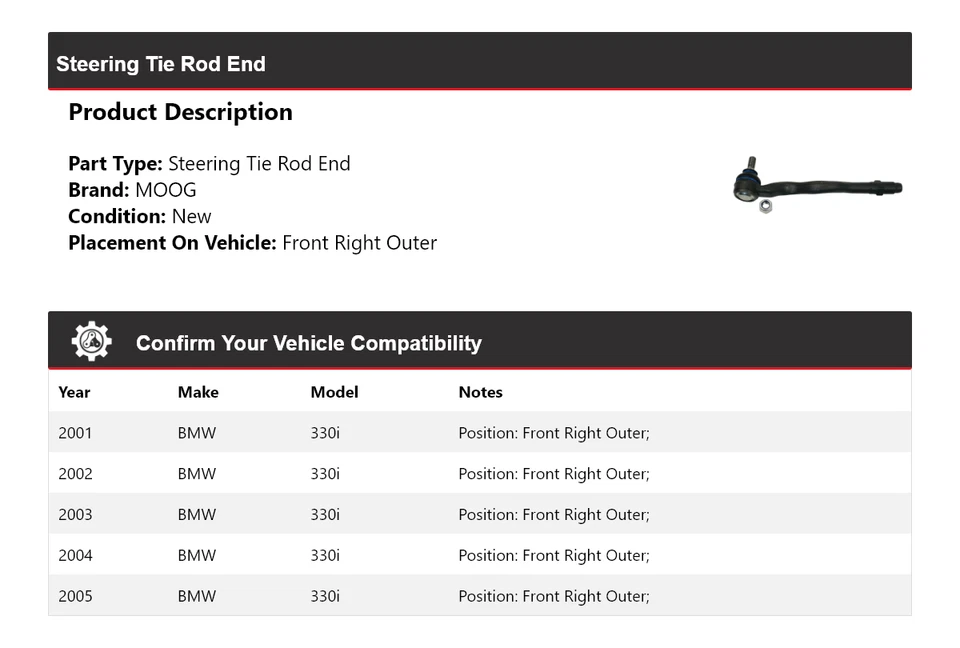Click the gear compatibility icon
This screenshot has height=648, width=960.
pyautogui.click(x=91, y=342)
